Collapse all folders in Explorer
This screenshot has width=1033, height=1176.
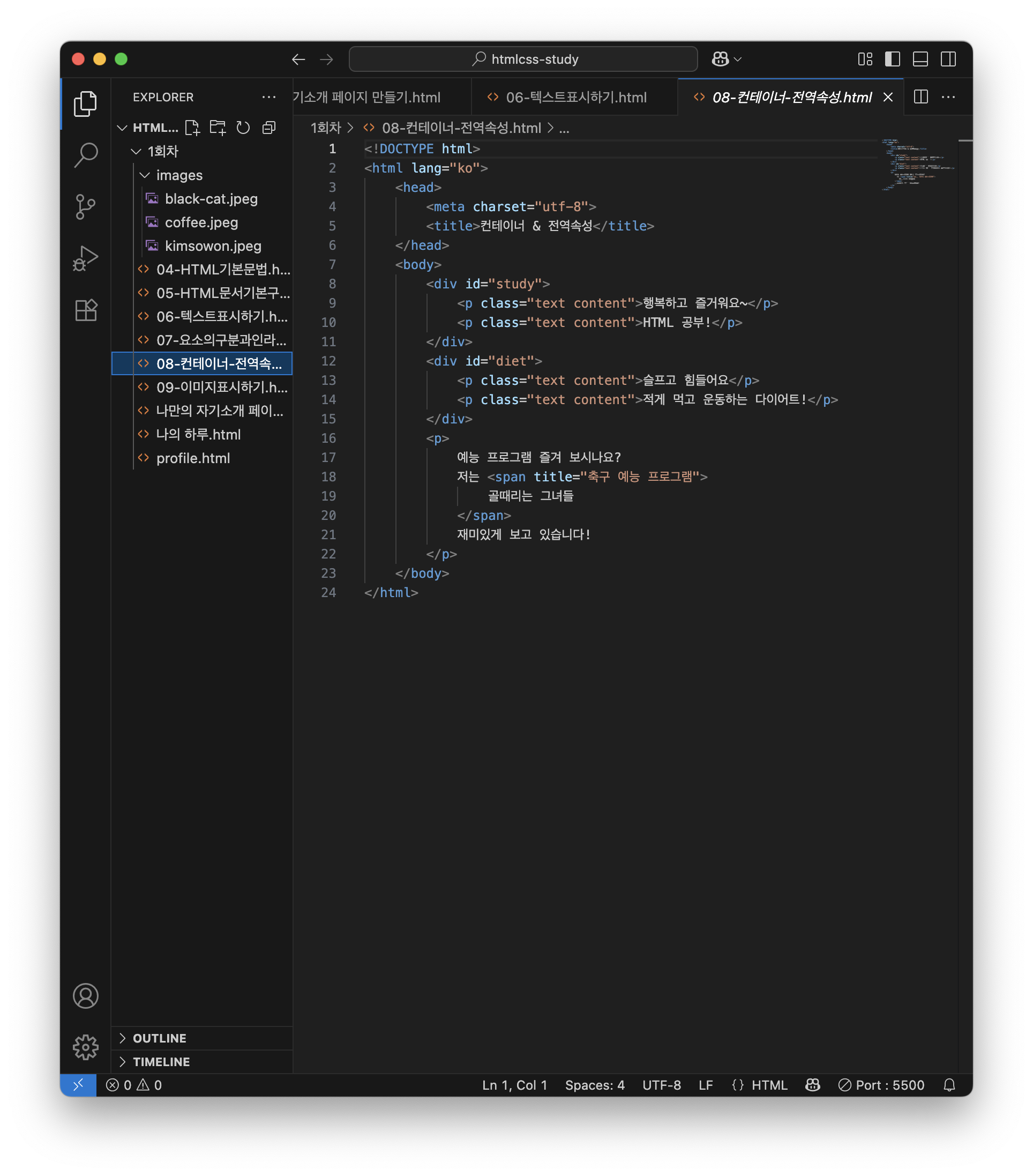point(268,128)
